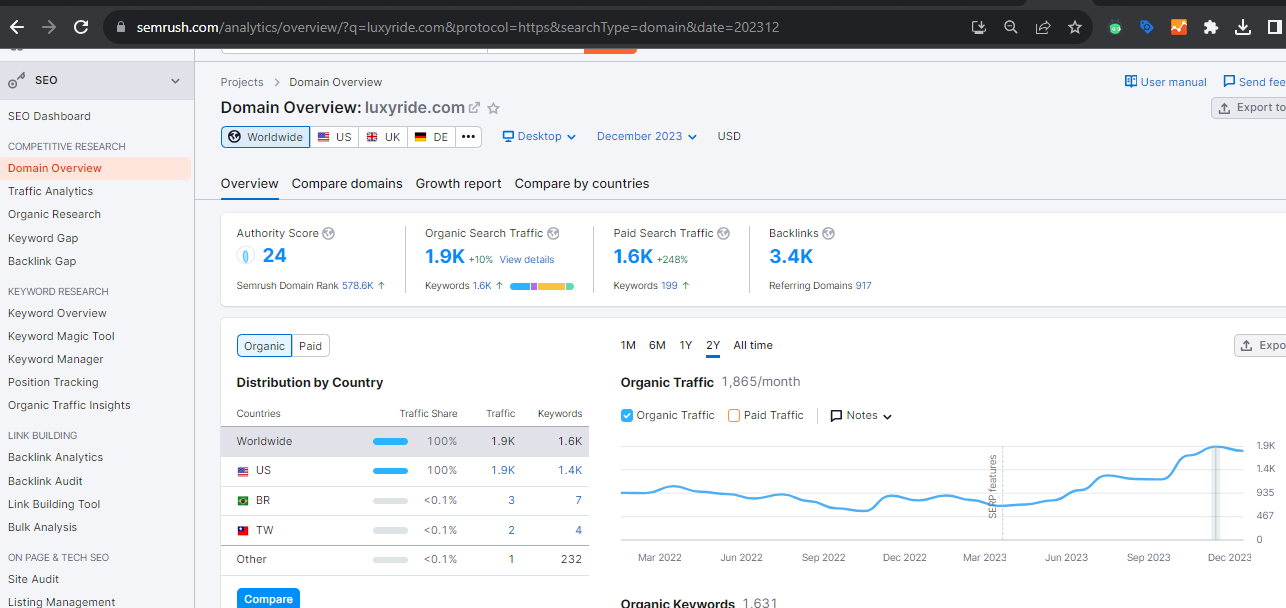The height and width of the screenshot is (608, 1286).
Task: Set chart range to 1M
Action: click(x=628, y=345)
